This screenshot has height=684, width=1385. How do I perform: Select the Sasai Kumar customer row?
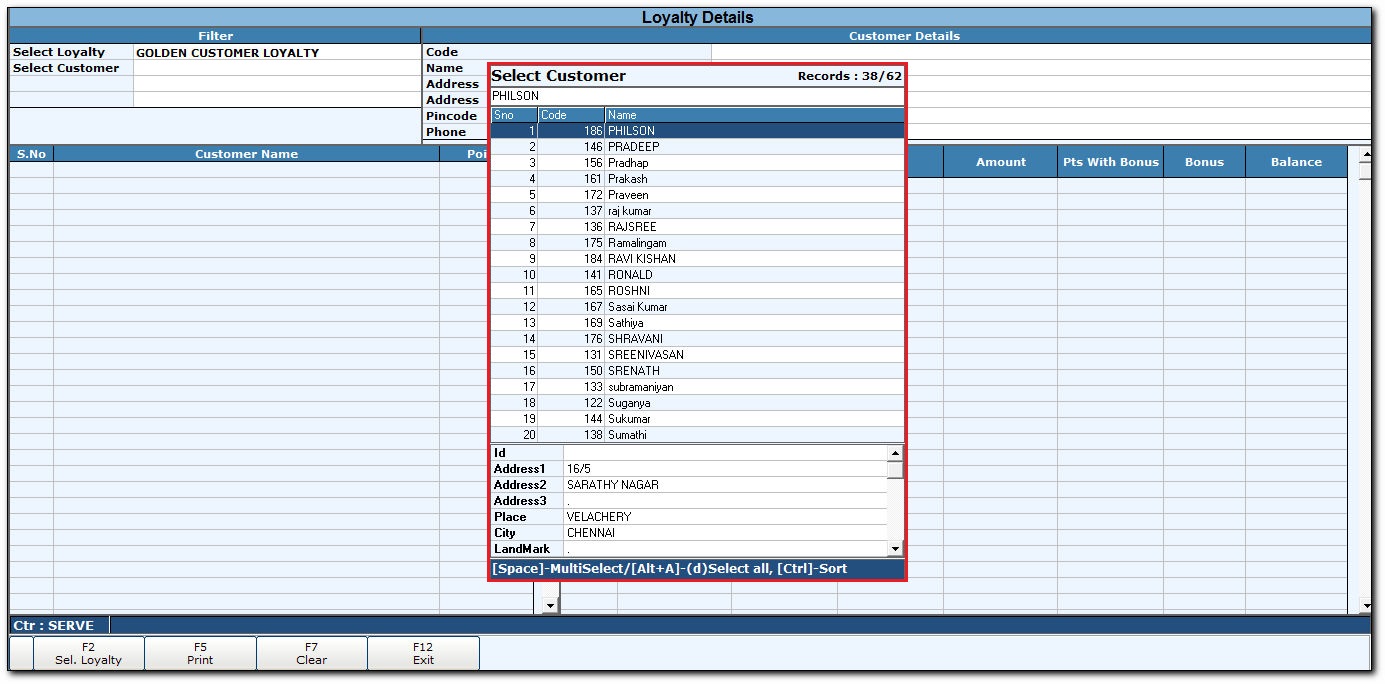point(697,307)
